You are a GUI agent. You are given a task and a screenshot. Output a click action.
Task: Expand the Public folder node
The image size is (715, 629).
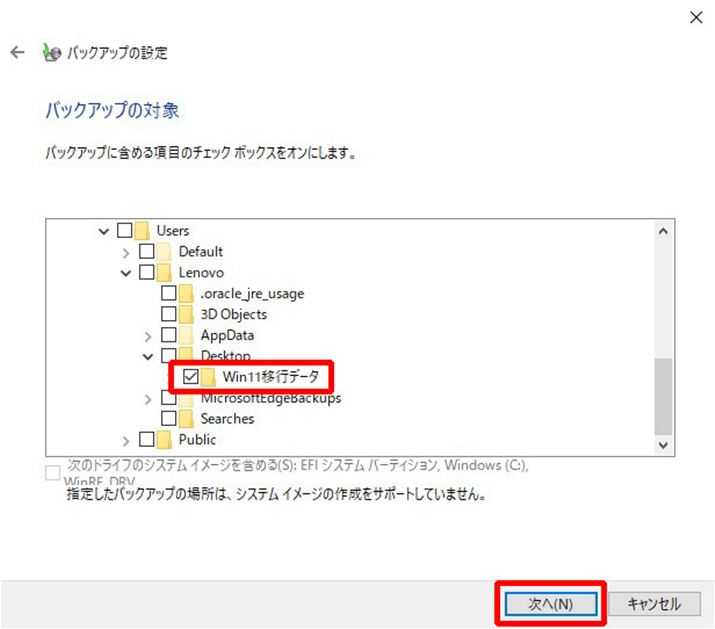[x=126, y=441]
